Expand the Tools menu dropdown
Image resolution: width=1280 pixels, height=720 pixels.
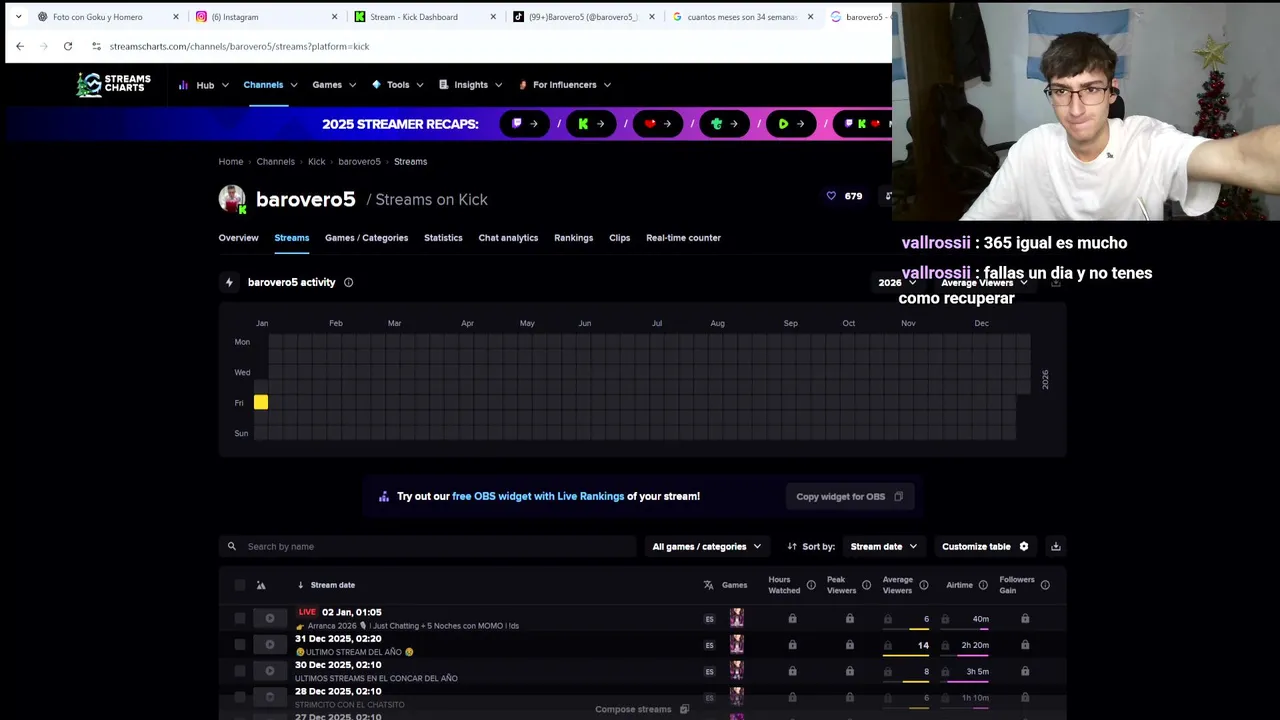pos(398,85)
